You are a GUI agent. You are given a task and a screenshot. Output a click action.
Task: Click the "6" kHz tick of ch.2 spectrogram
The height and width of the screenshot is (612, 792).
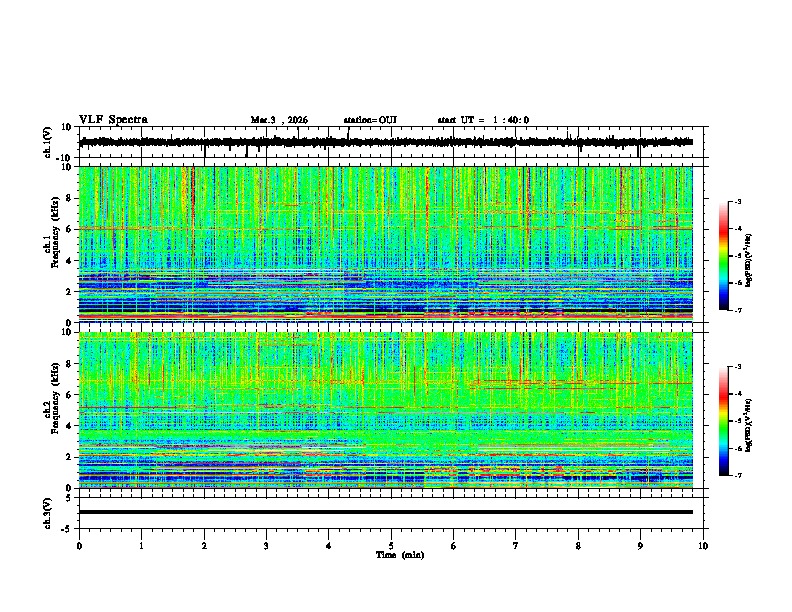(x=69, y=395)
